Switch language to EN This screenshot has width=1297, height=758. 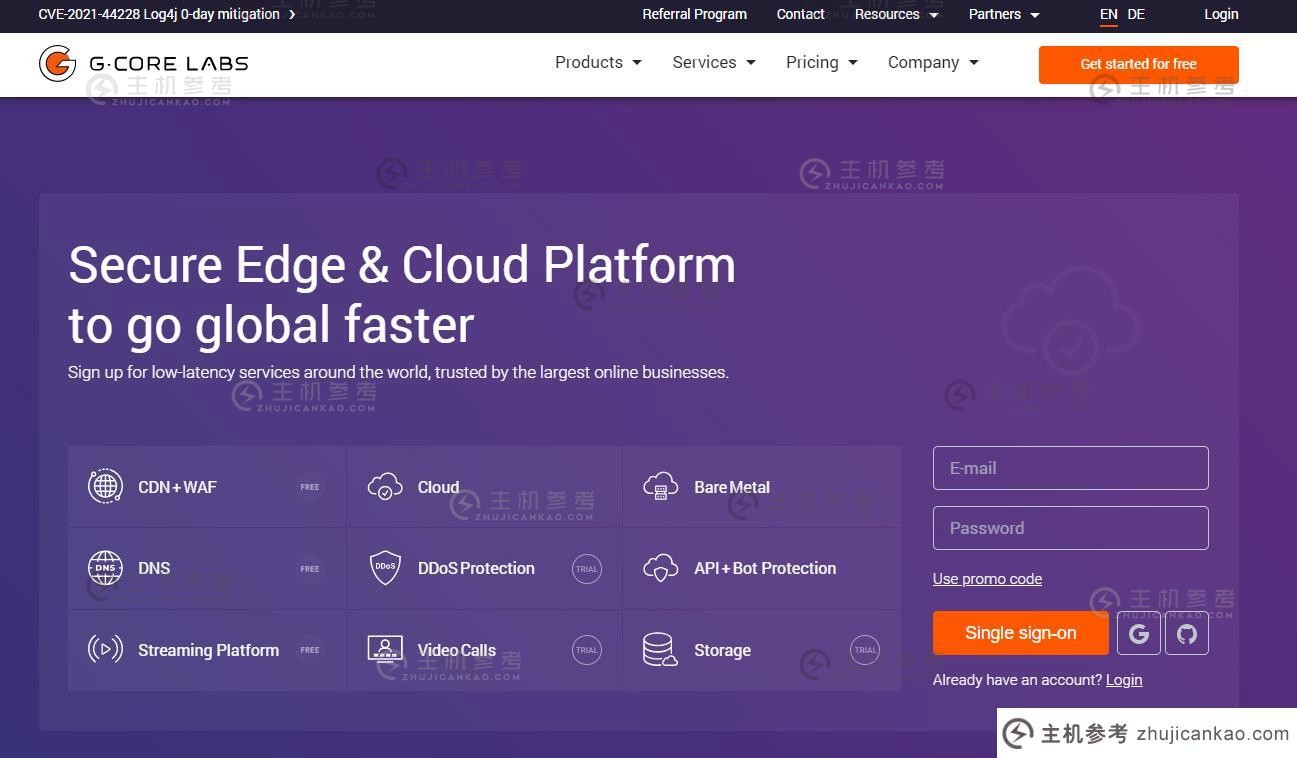pos(1108,14)
